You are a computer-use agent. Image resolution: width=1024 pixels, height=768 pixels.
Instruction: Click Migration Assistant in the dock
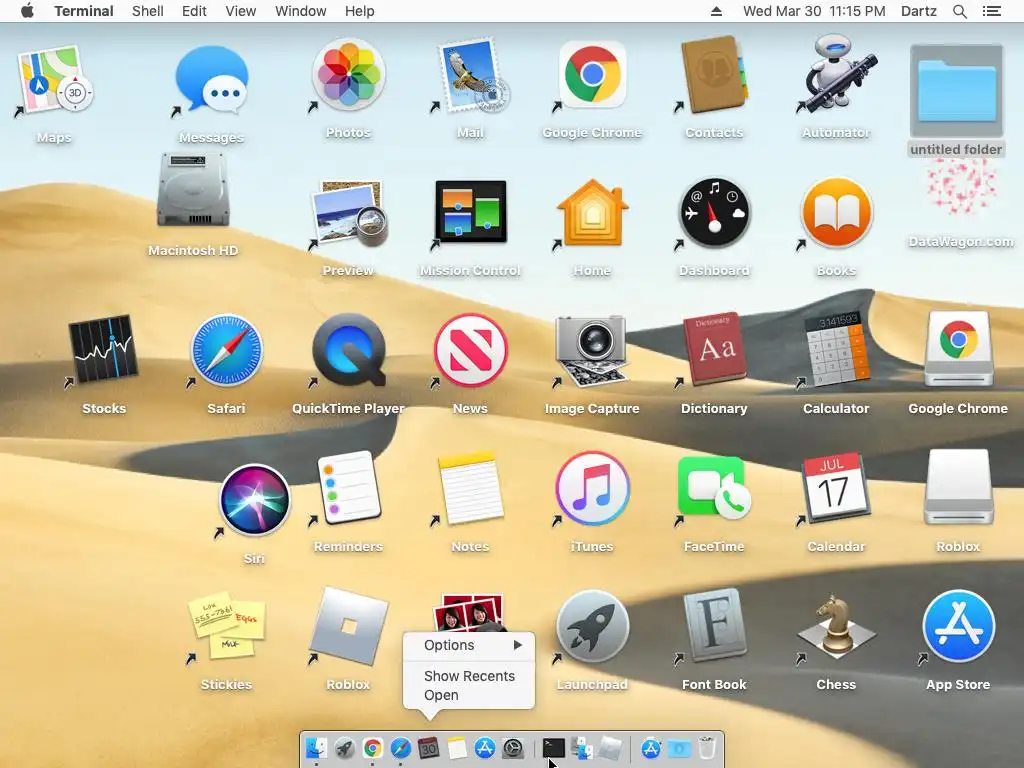pyautogui.click(x=582, y=748)
